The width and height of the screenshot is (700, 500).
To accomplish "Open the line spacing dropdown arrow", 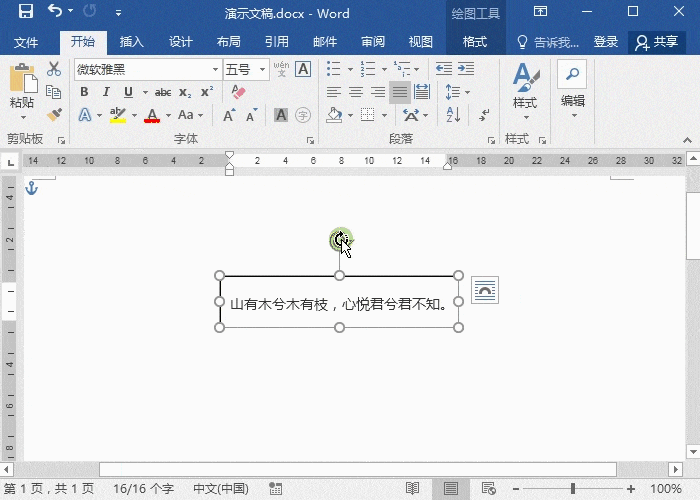I will pyautogui.click(x=466, y=92).
